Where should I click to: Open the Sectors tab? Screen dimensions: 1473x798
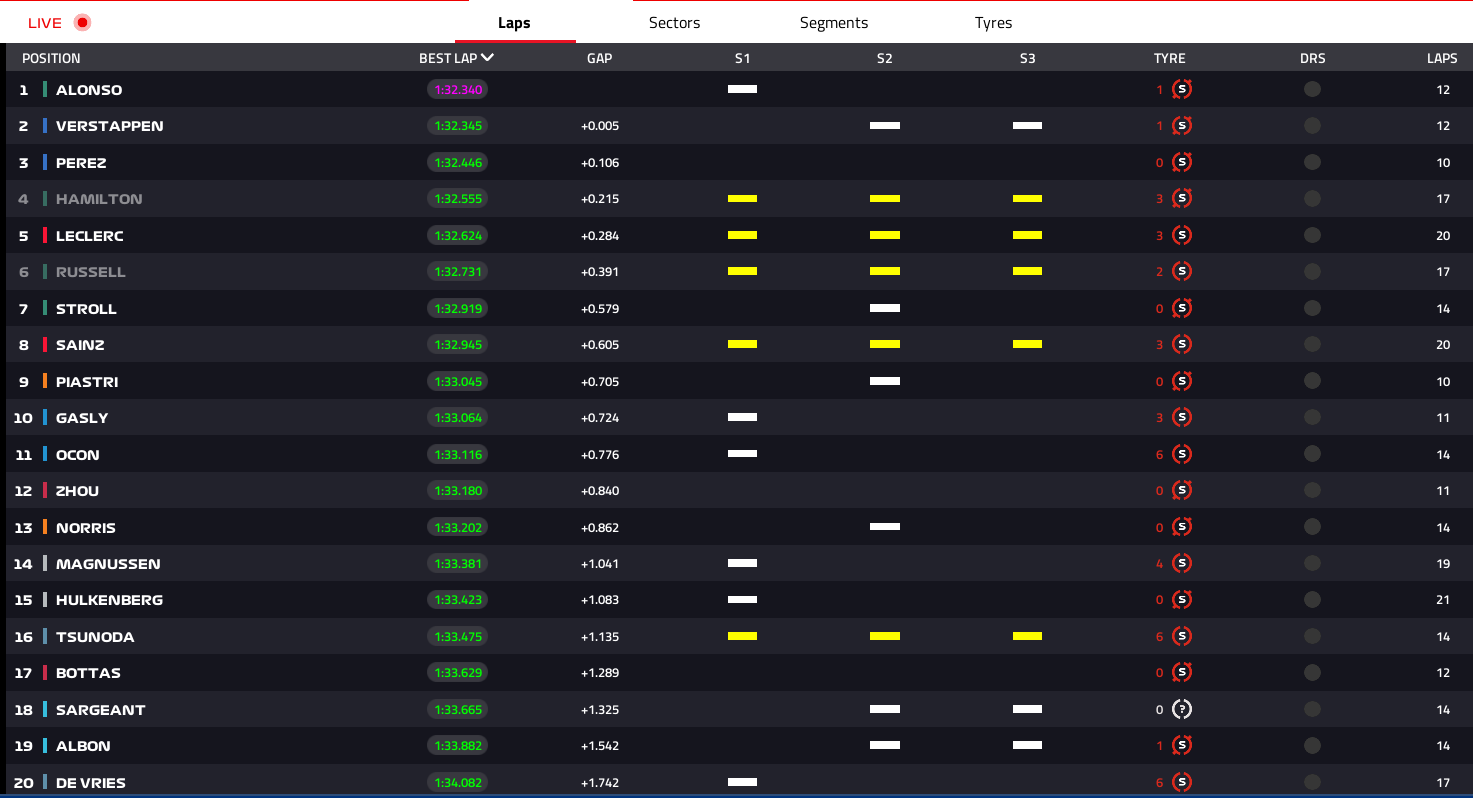click(x=674, y=23)
